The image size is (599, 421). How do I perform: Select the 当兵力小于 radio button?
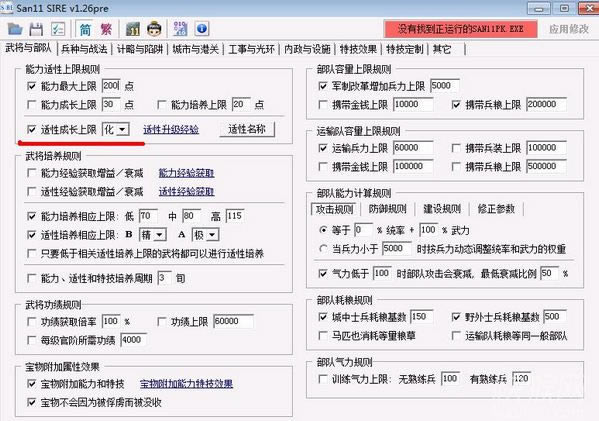point(323,249)
